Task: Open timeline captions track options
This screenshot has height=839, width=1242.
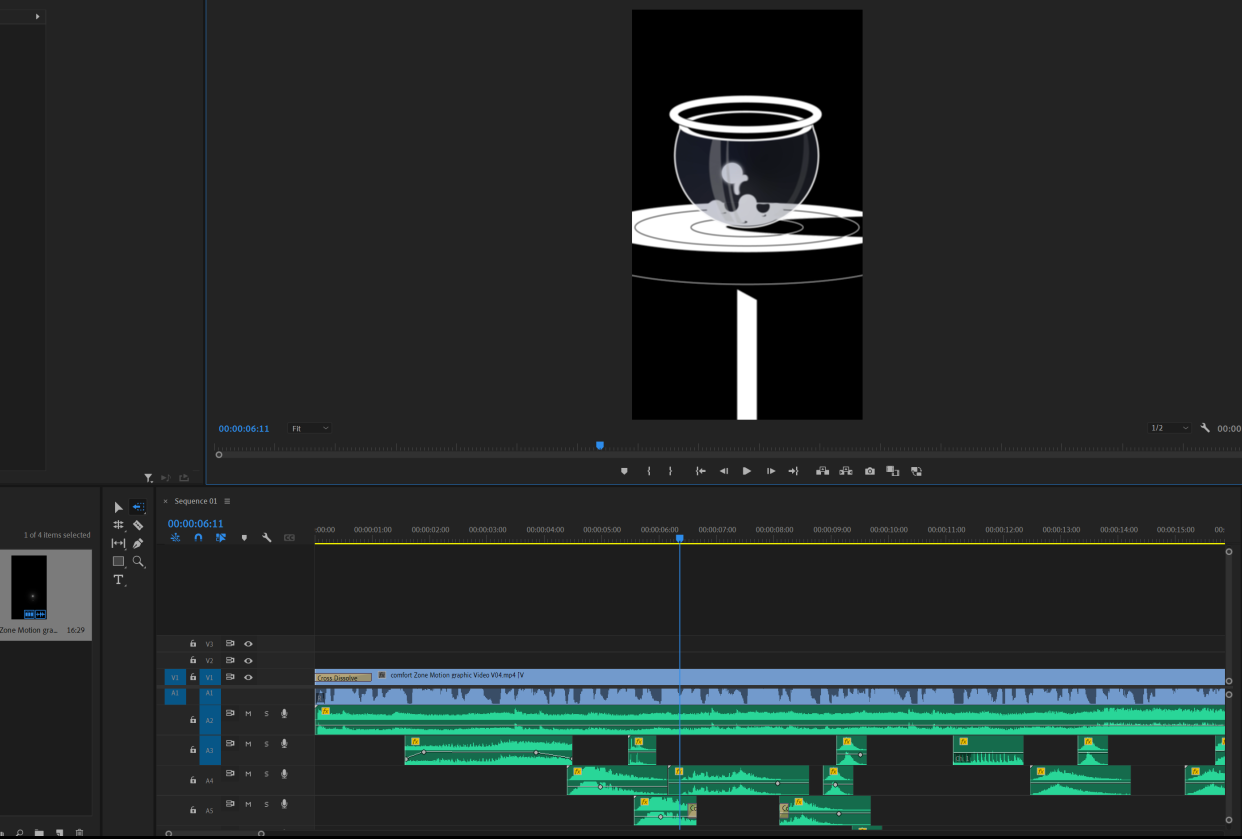Action: [289, 538]
